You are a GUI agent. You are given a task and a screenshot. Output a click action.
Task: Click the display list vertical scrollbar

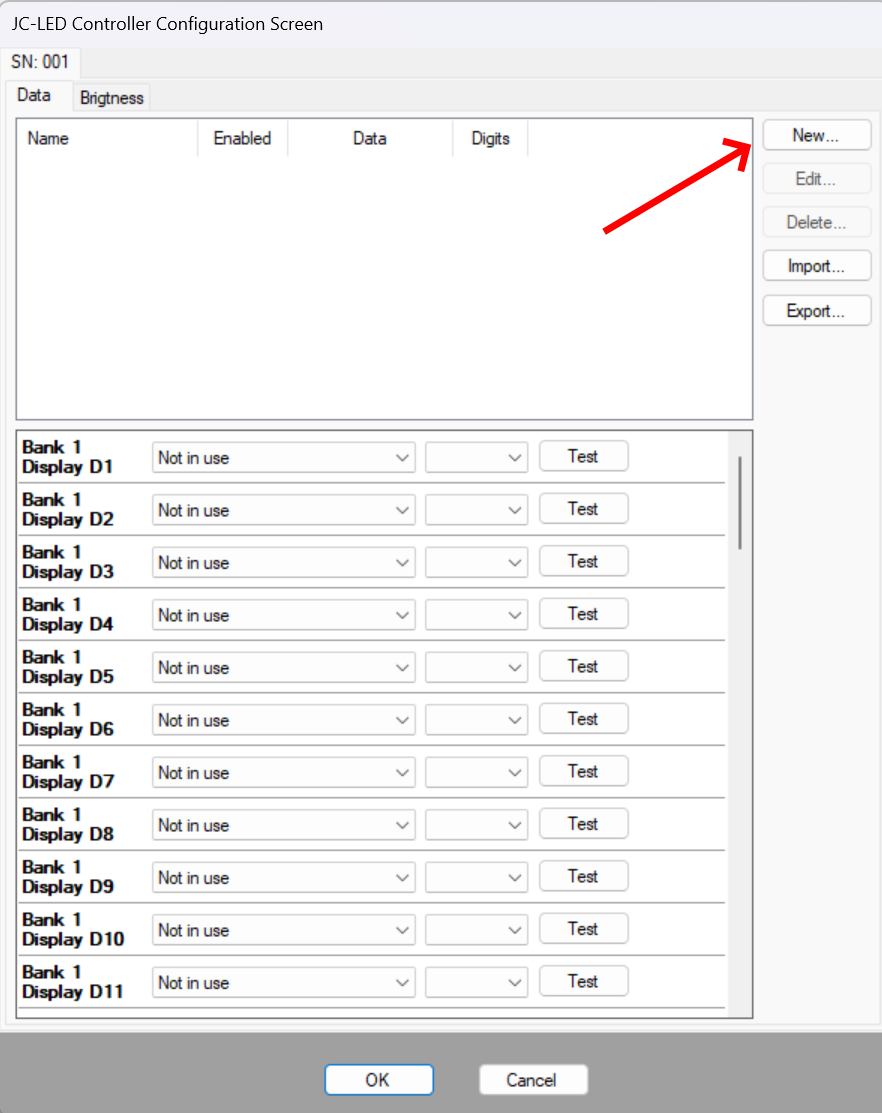[x=740, y=502]
